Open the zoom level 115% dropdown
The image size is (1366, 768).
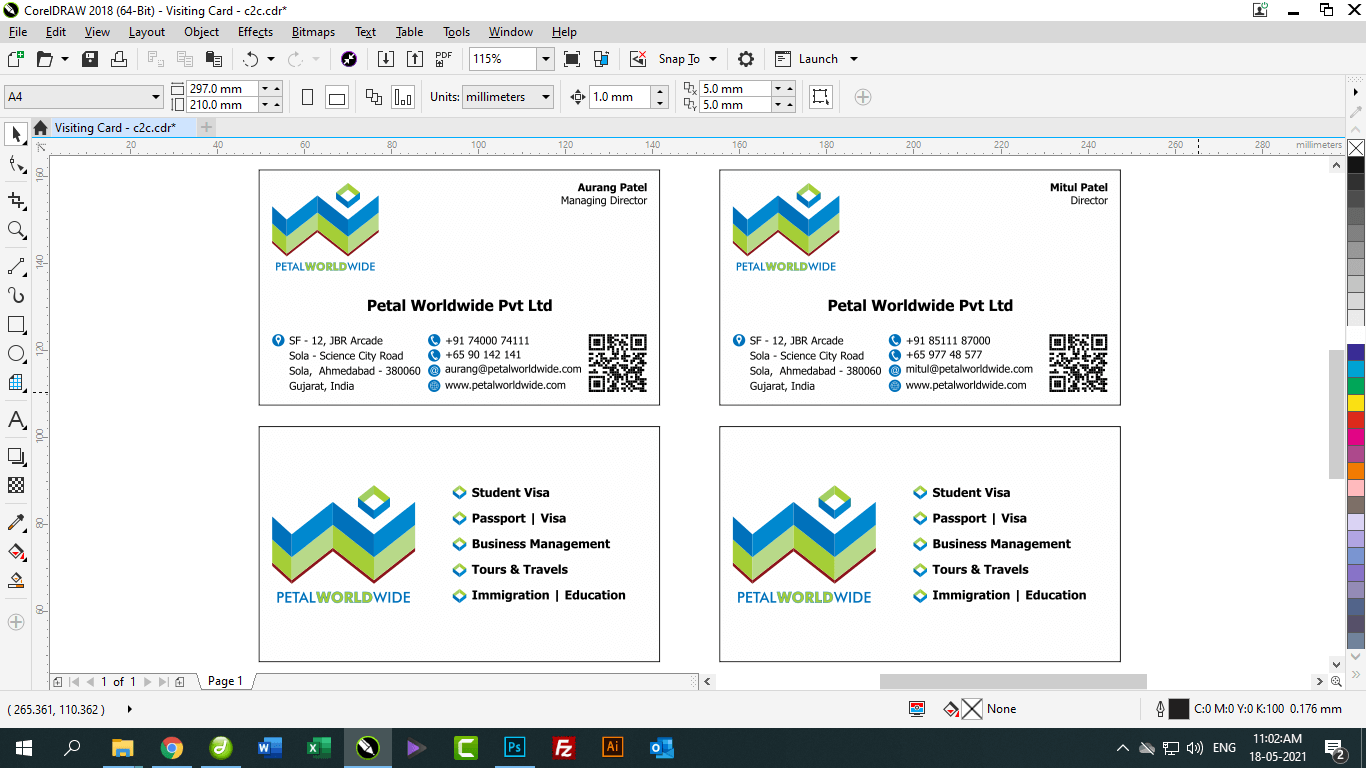(x=545, y=59)
